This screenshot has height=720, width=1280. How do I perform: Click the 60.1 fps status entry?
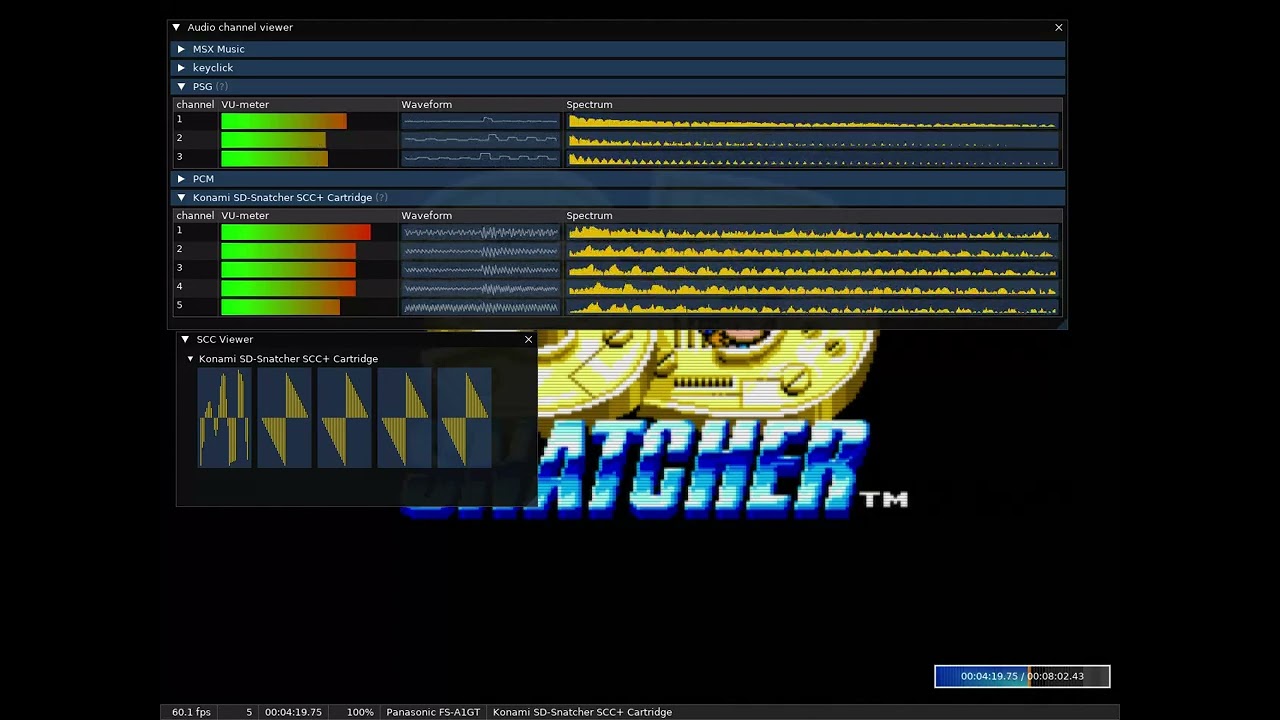pos(191,712)
